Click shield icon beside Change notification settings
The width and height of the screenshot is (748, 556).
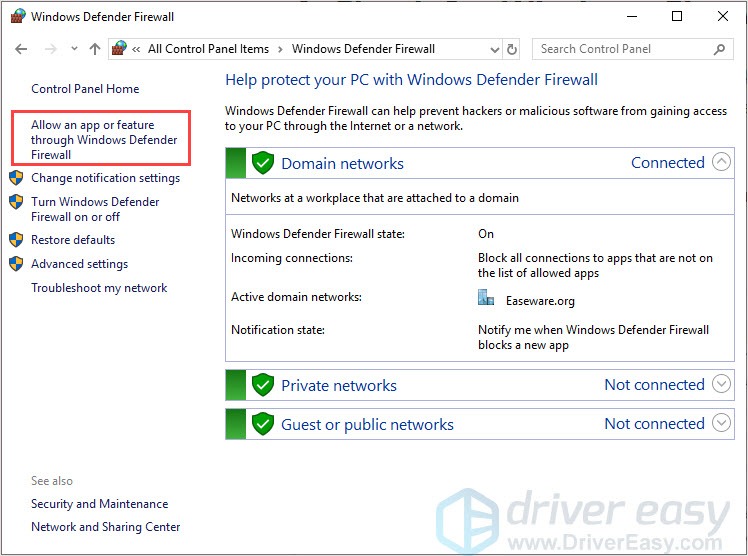(x=16, y=178)
